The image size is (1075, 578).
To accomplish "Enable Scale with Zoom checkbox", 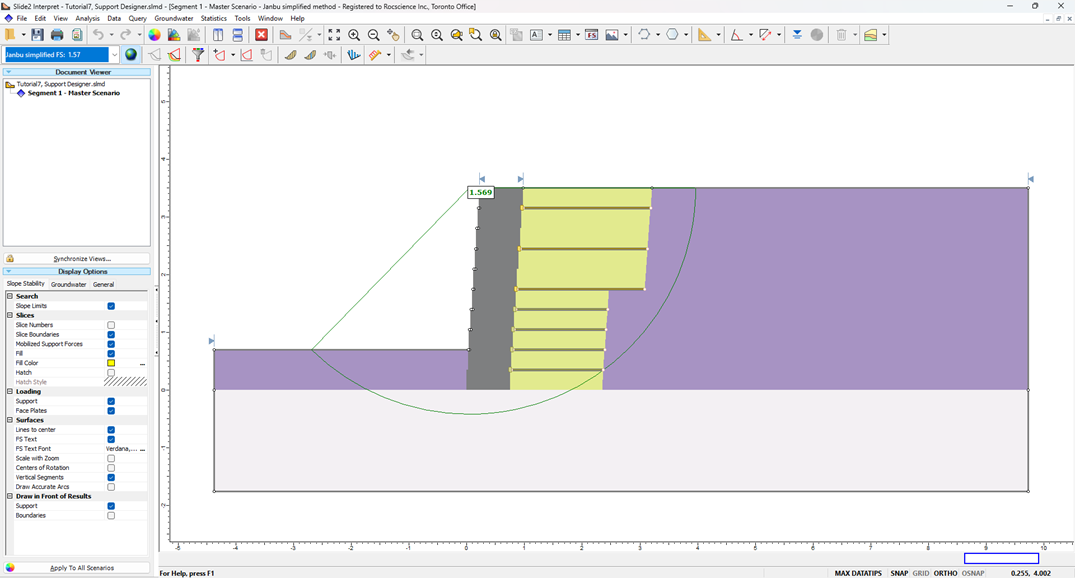I will (x=111, y=458).
